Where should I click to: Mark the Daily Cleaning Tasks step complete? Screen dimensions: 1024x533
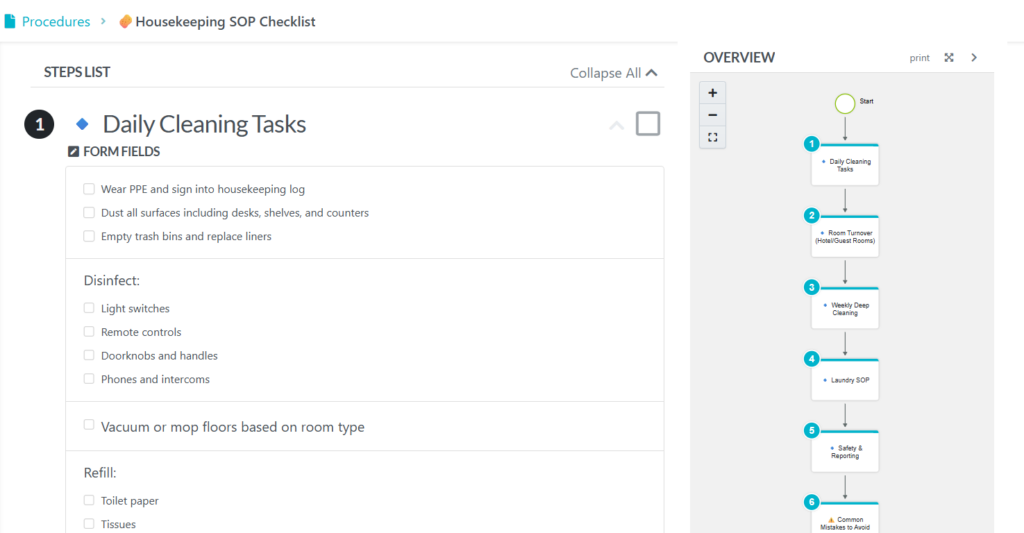pos(648,123)
